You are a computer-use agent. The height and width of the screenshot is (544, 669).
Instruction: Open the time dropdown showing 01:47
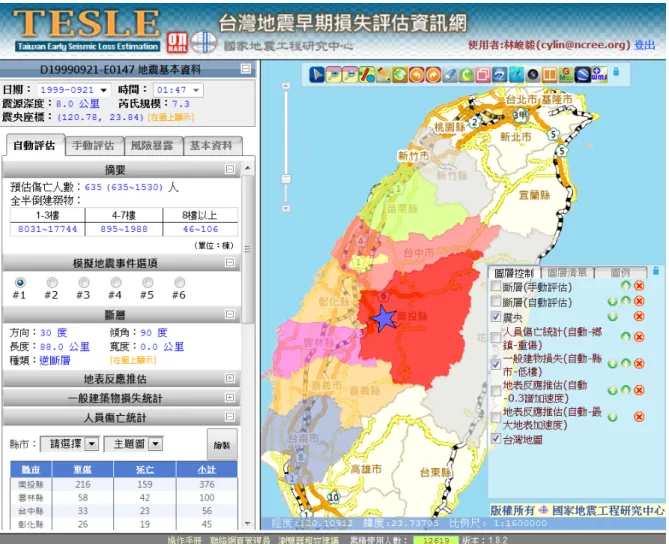pyautogui.click(x=177, y=90)
